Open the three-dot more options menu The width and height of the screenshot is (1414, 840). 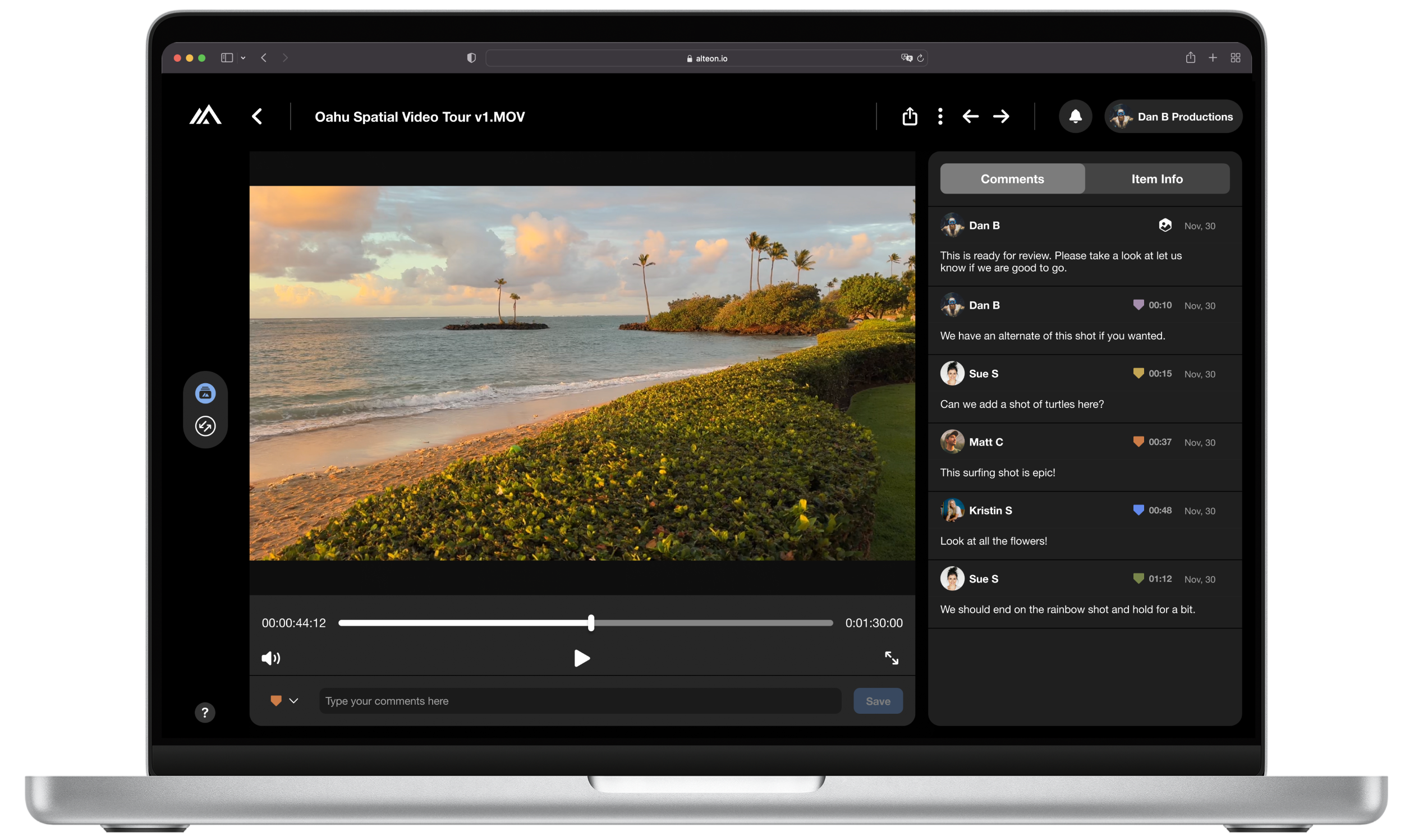pos(940,117)
